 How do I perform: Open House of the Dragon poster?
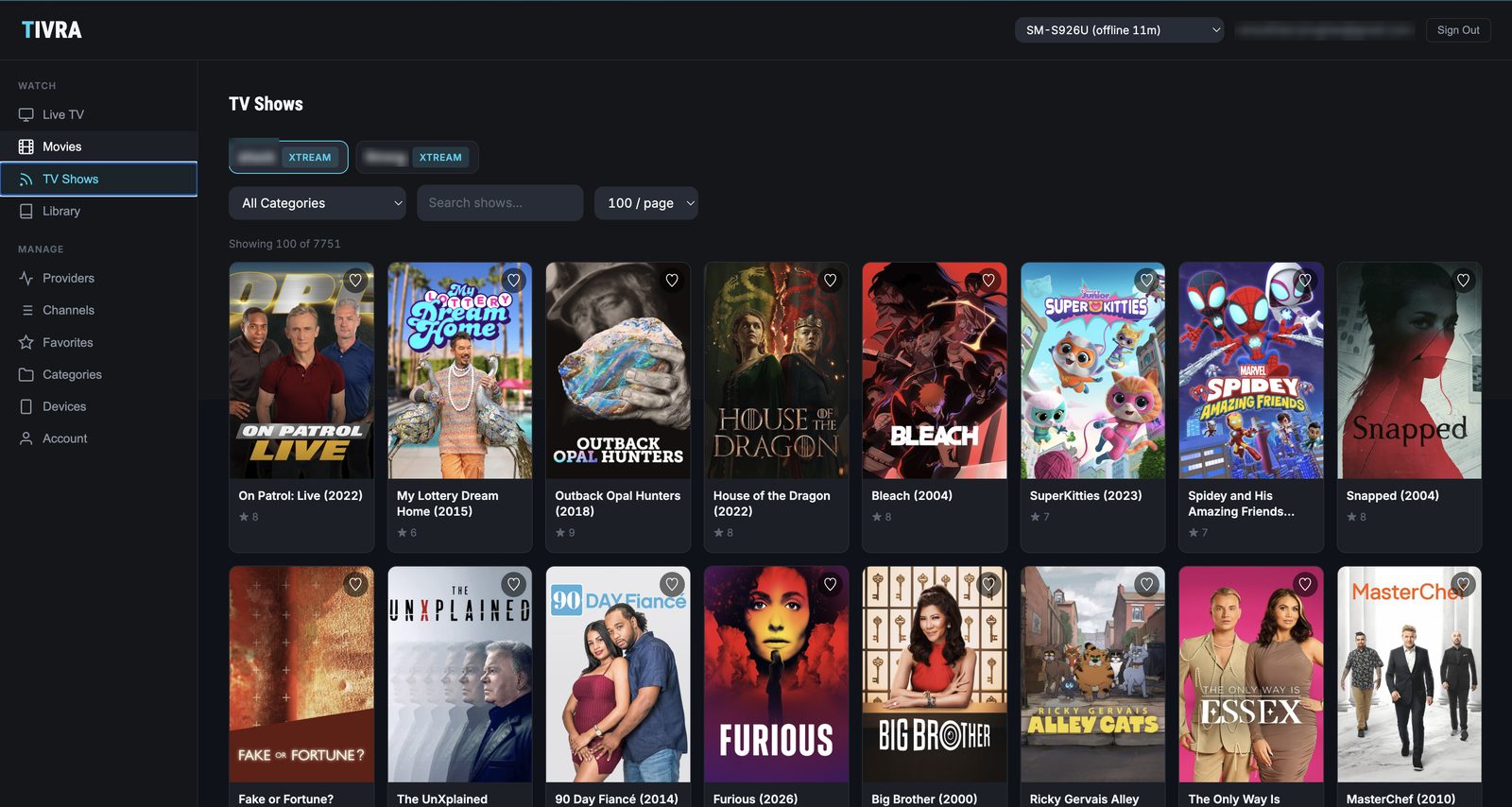[777, 370]
